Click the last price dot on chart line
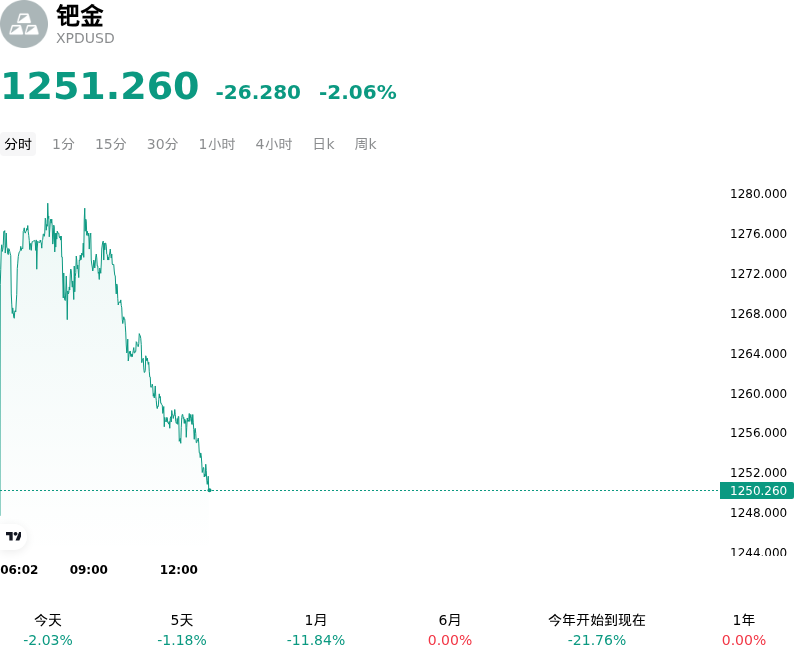The image size is (800, 660). click(209, 491)
